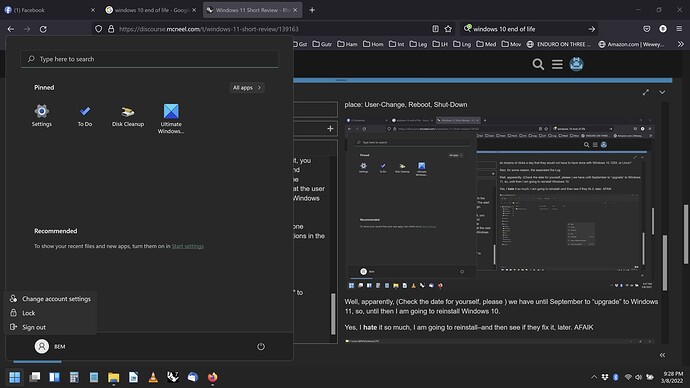Open the Firefox application hamburger menu
Image resolution: width=690 pixels, height=388 pixels.
(679, 29)
